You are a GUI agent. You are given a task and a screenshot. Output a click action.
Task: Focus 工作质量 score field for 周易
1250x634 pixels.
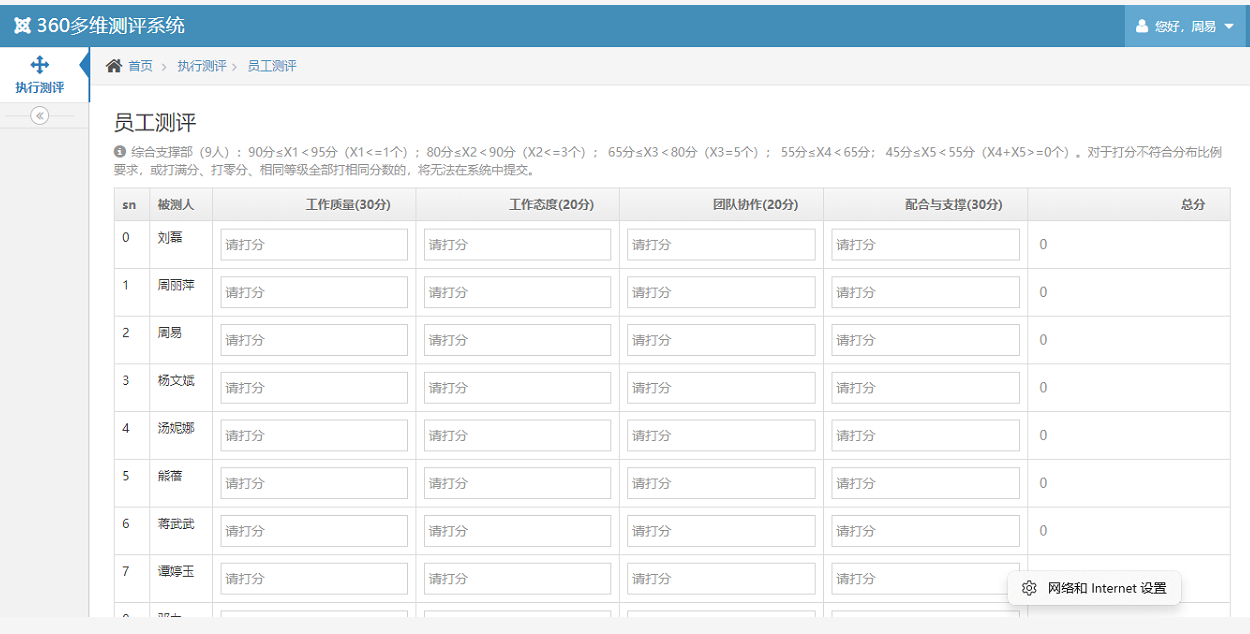[x=314, y=340]
